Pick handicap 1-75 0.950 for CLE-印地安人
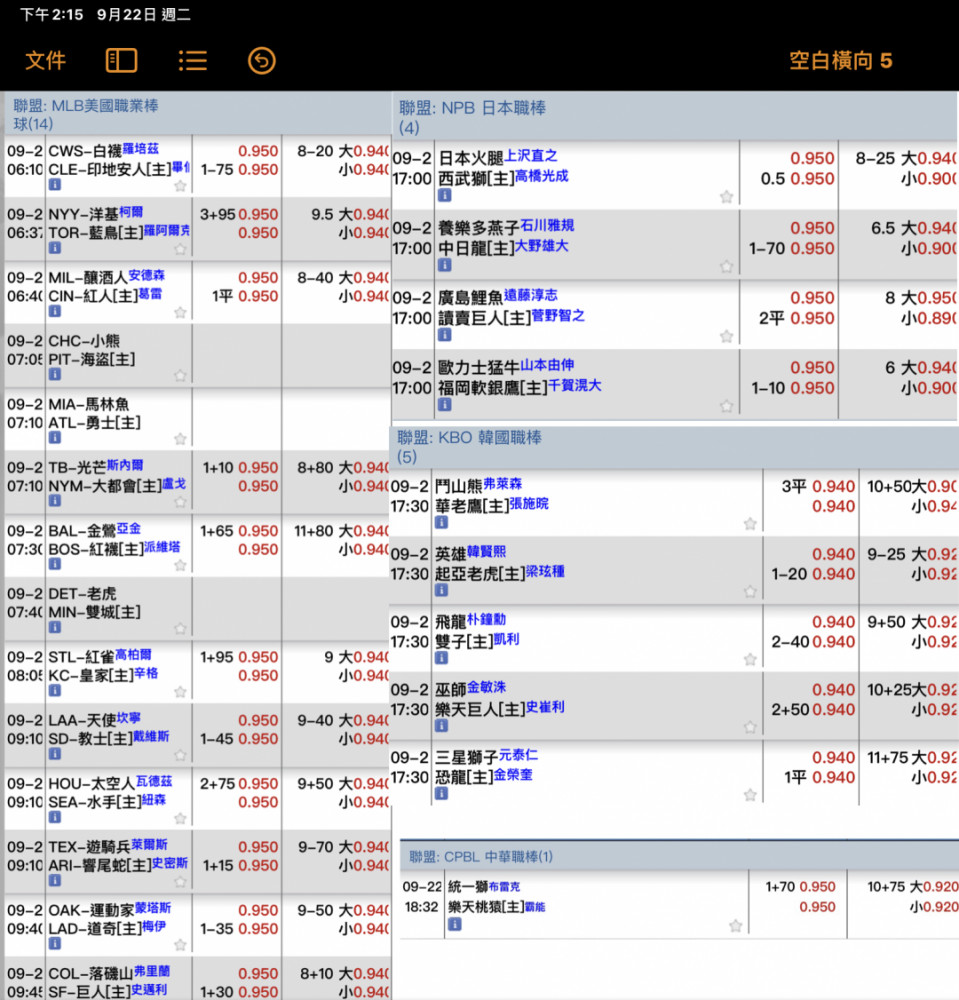The image size is (959, 1000). (x=239, y=170)
